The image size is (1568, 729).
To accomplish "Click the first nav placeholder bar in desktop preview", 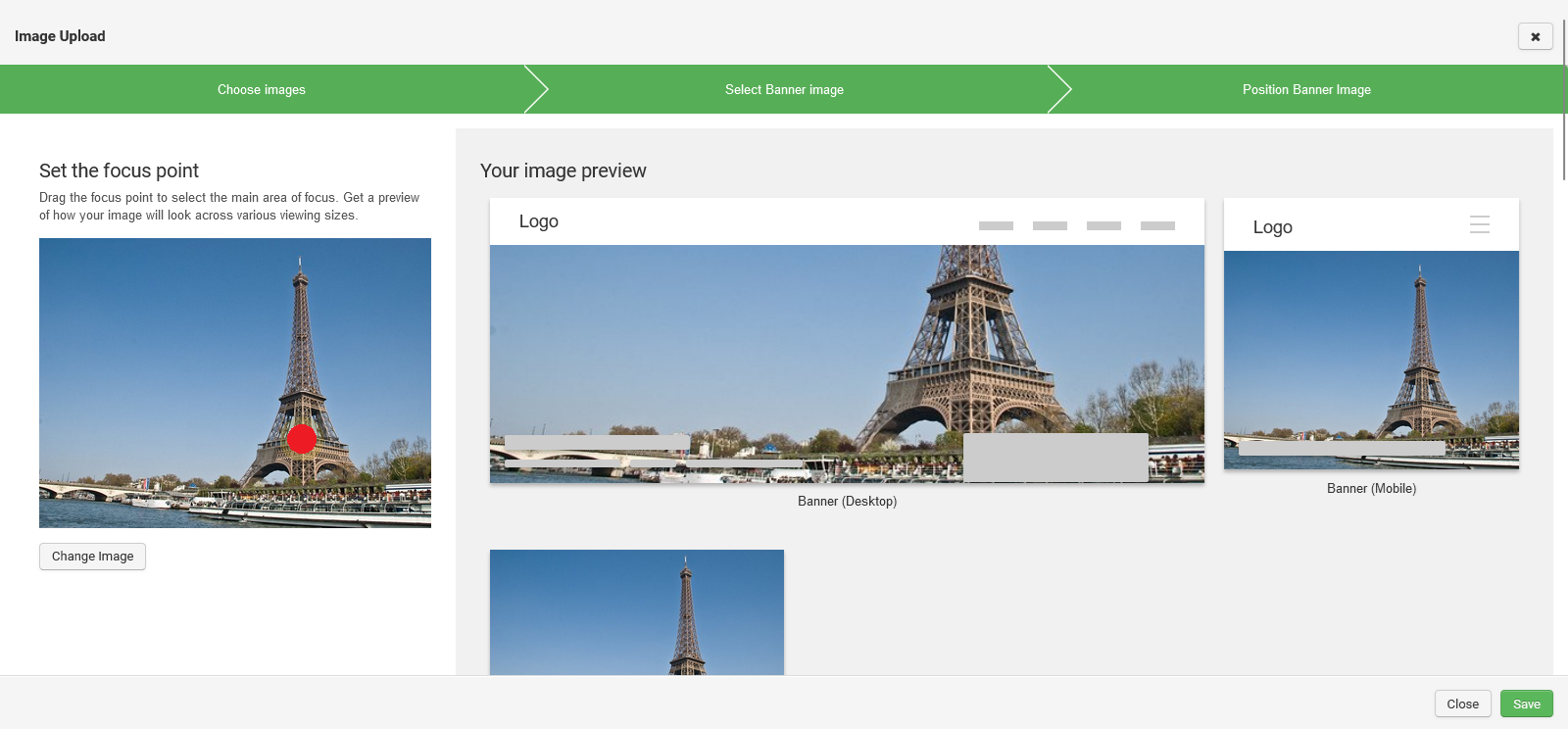I will click(x=996, y=225).
